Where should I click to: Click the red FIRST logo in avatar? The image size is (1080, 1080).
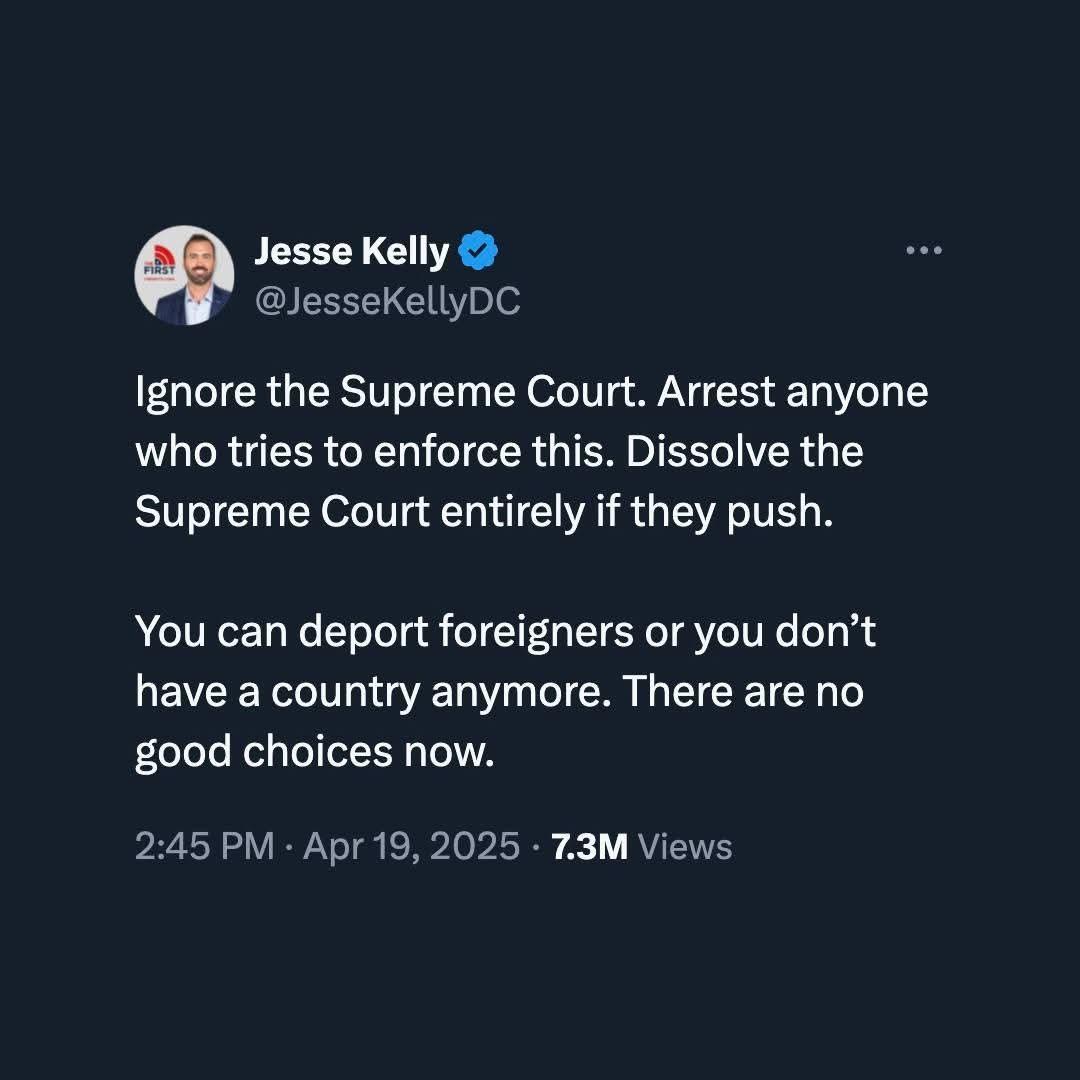click(x=159, y=262)
